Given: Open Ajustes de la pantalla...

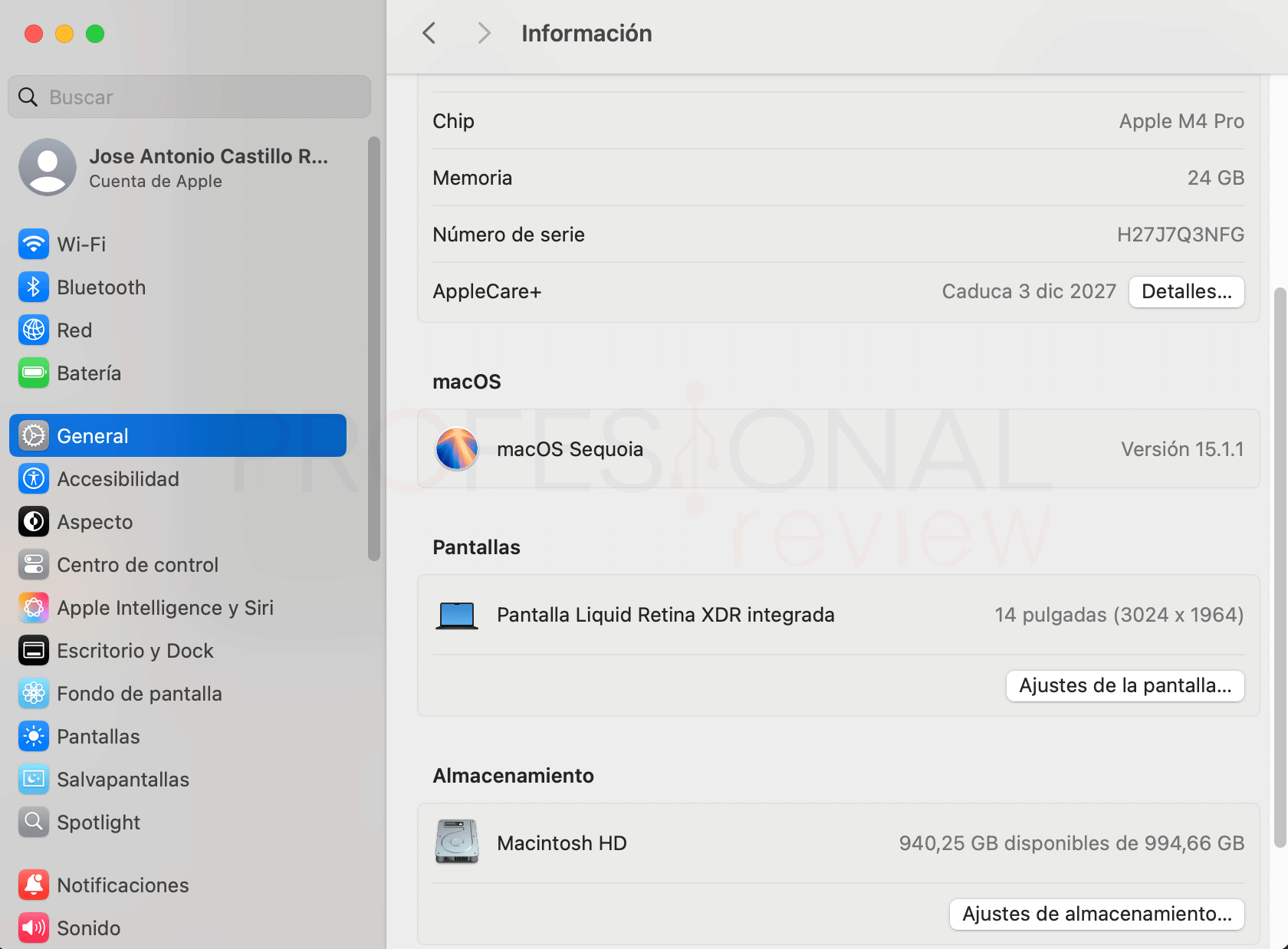Looking at the screenshot, I should pos(1125,685).
